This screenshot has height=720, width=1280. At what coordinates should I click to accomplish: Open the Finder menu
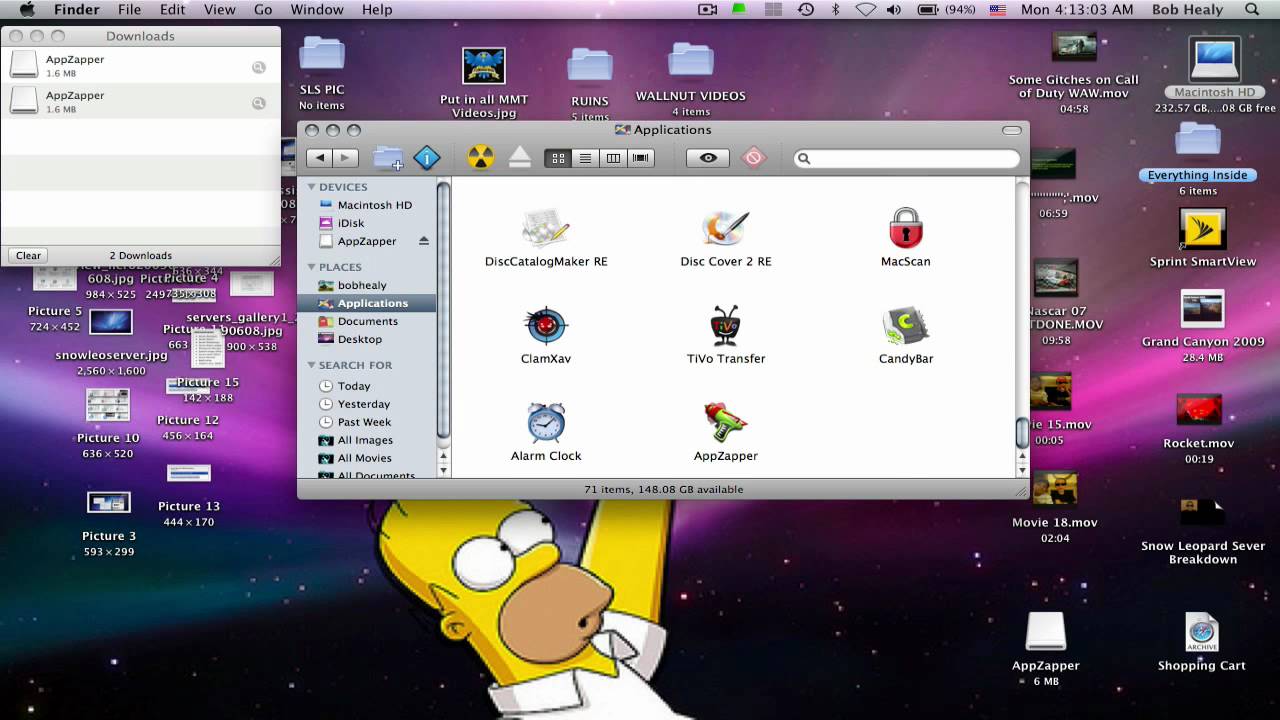76,9
